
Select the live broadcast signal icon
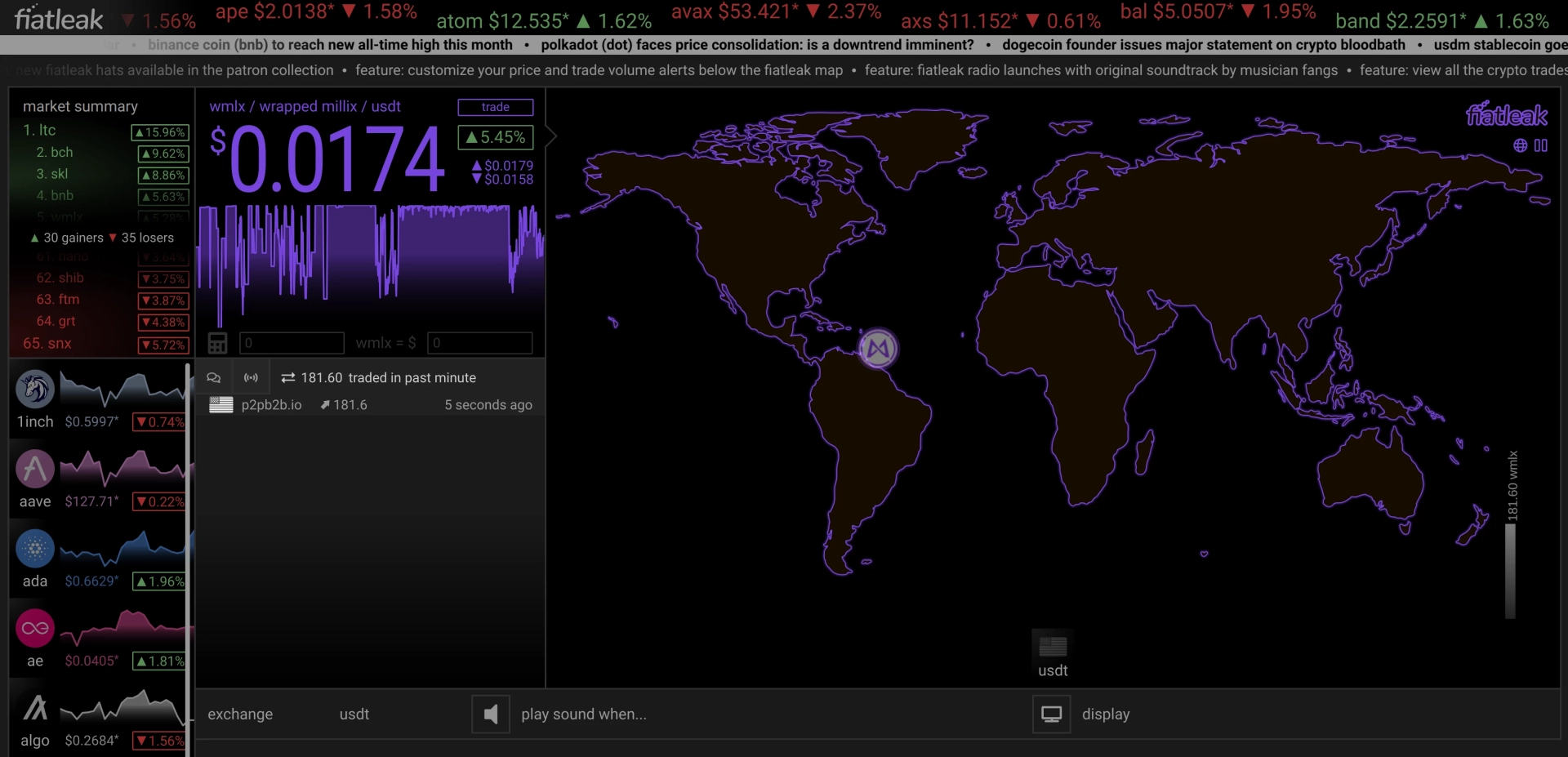click(252, 377)
